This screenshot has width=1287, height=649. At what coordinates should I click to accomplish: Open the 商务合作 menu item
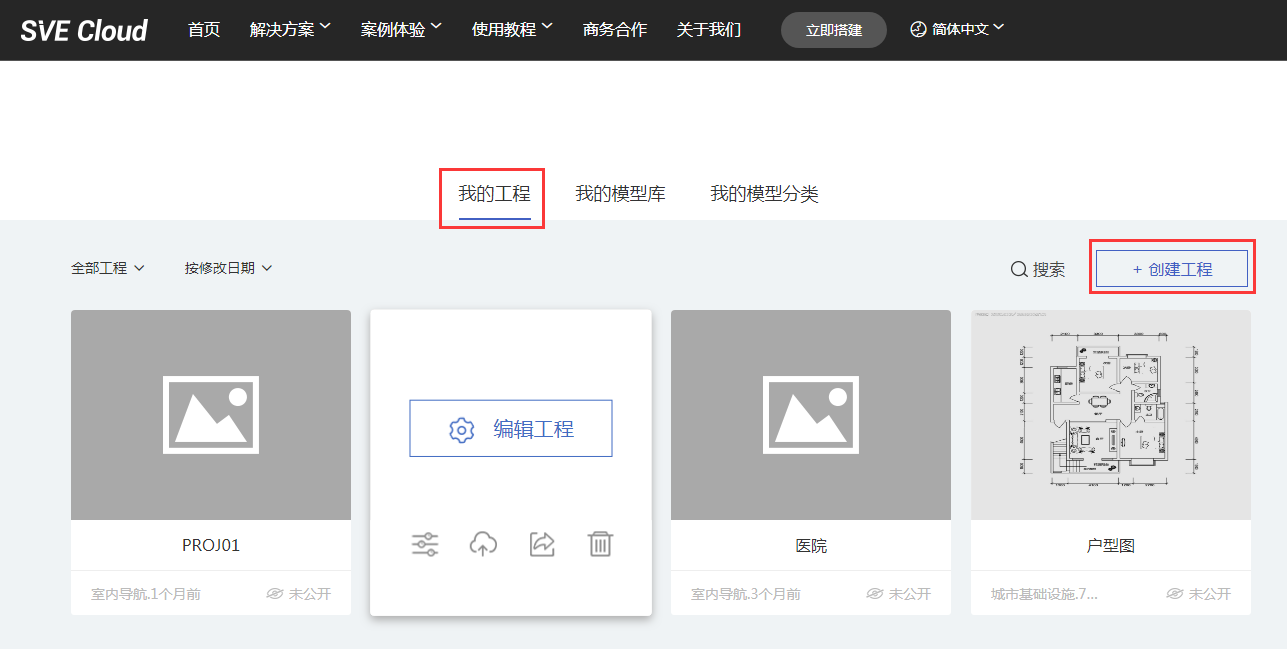pos(614,29)
